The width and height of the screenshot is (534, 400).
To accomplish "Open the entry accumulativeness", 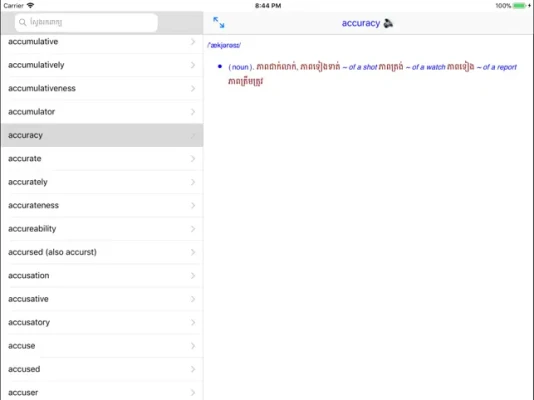I will point(102,89).
